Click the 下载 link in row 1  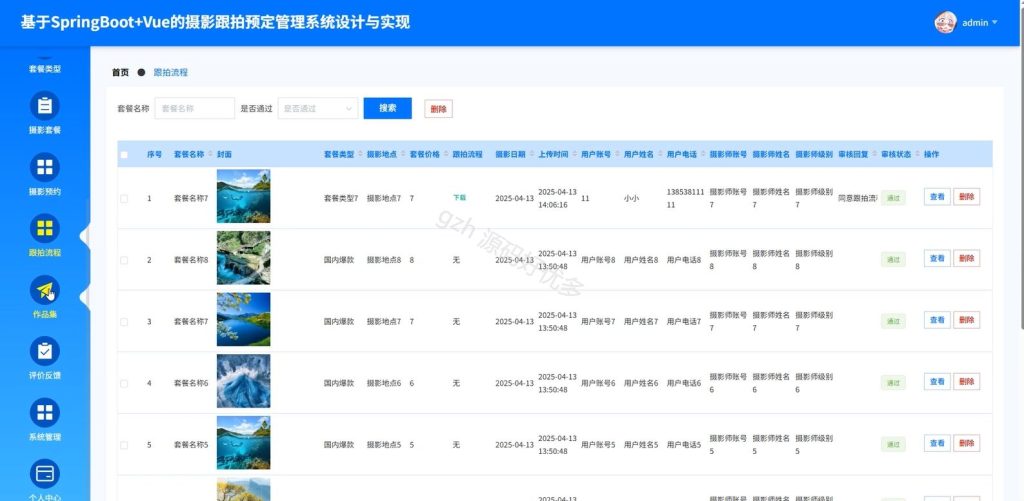(460, 197)
